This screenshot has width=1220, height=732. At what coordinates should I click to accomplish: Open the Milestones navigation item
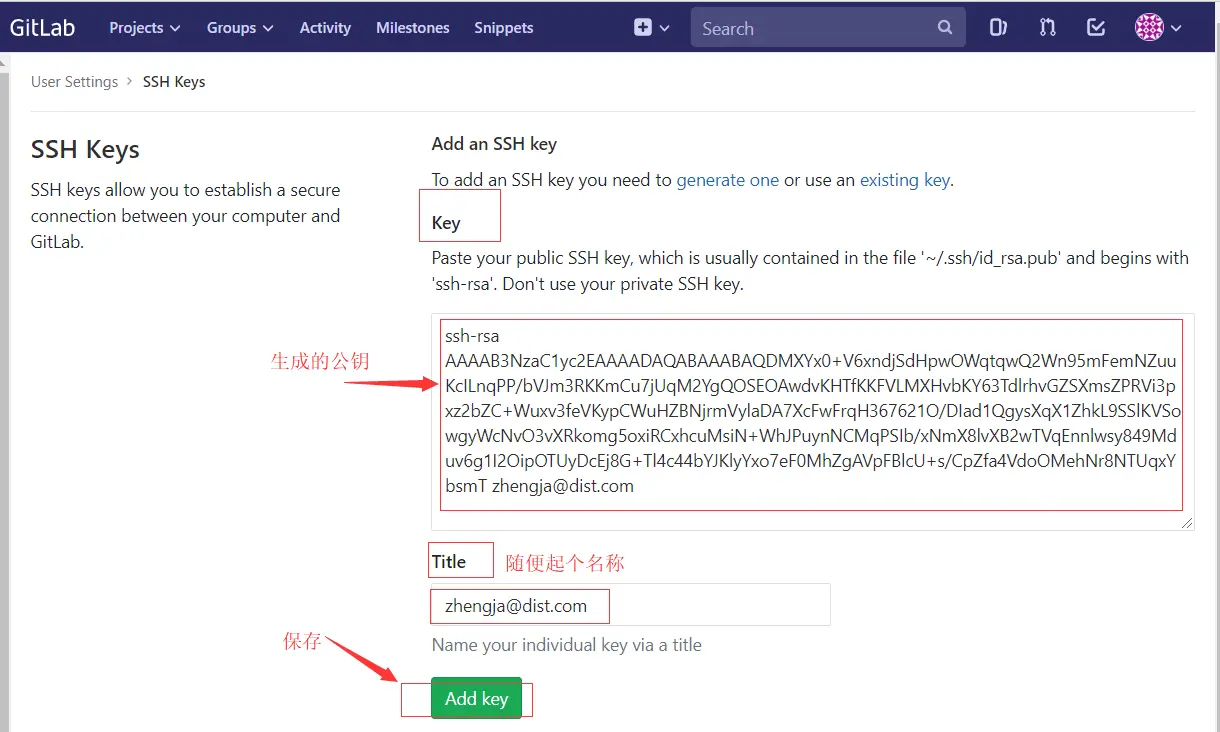(412, 28)
